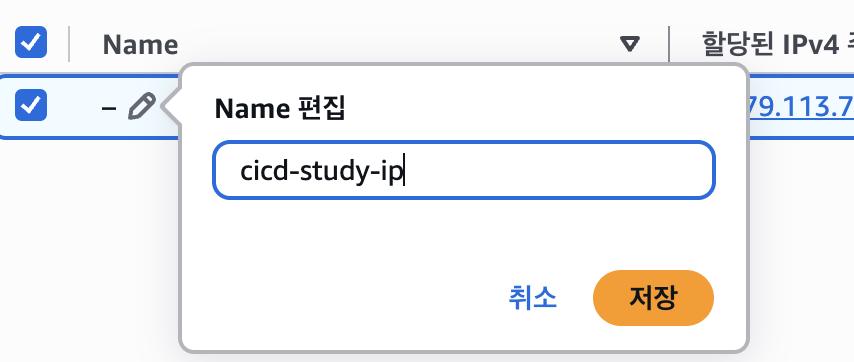
Task: Click the divider between Name and IPv4 columns
Action: tap(669, 44)
